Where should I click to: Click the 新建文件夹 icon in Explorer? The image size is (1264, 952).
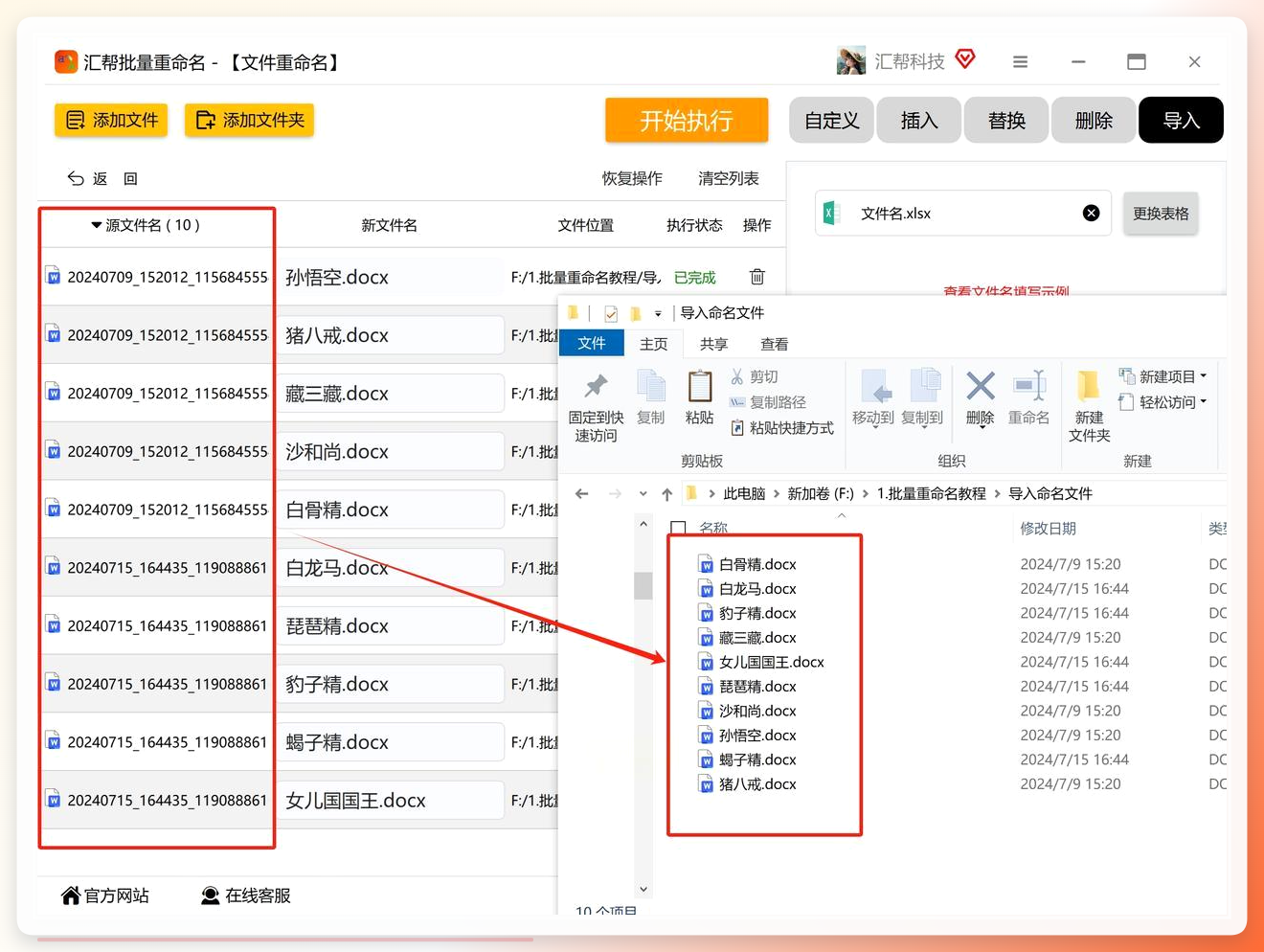tap(1088, 385)
